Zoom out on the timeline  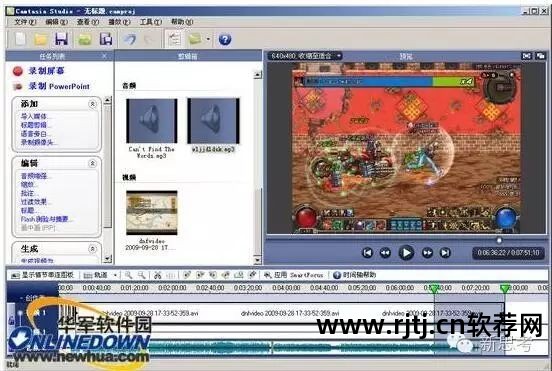coord(142,275)
